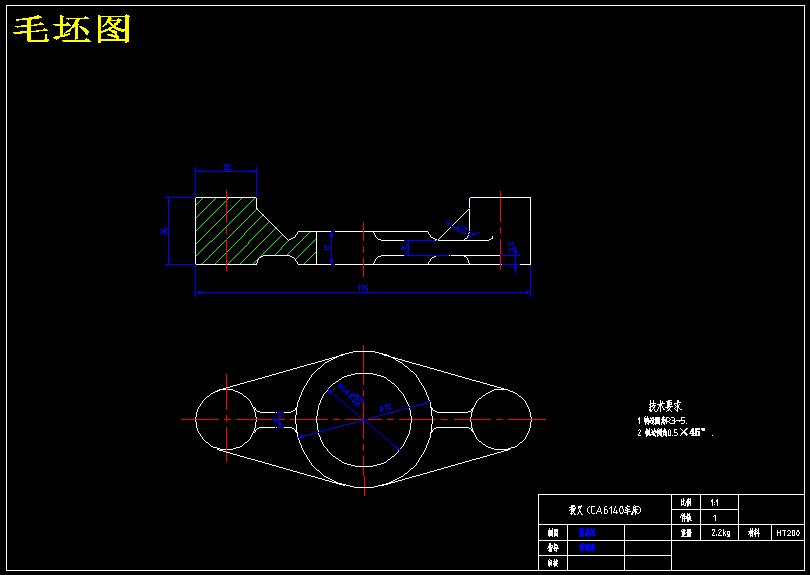The image size is (810, 575).
Task: Select the 32 width dimension text
Action: pyautogui.click(x=226, y=167)
